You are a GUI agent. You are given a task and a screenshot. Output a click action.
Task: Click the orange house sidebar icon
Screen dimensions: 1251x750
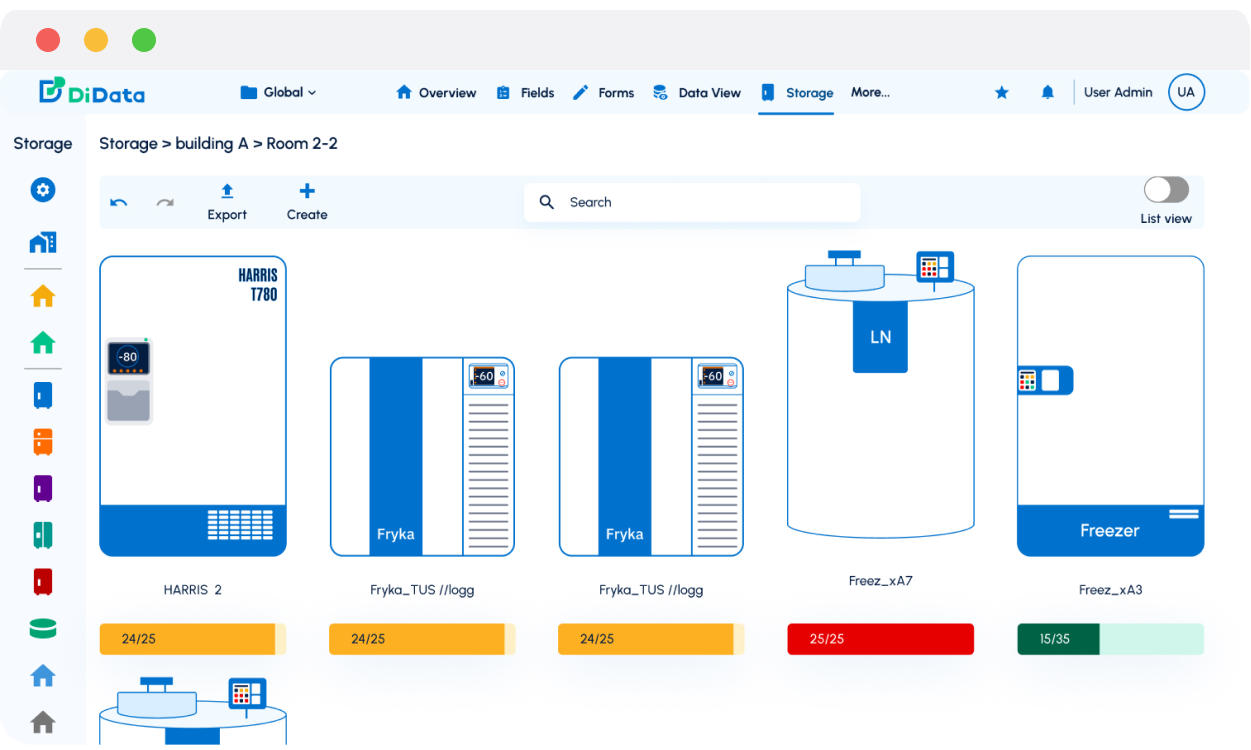pos(43,296)
